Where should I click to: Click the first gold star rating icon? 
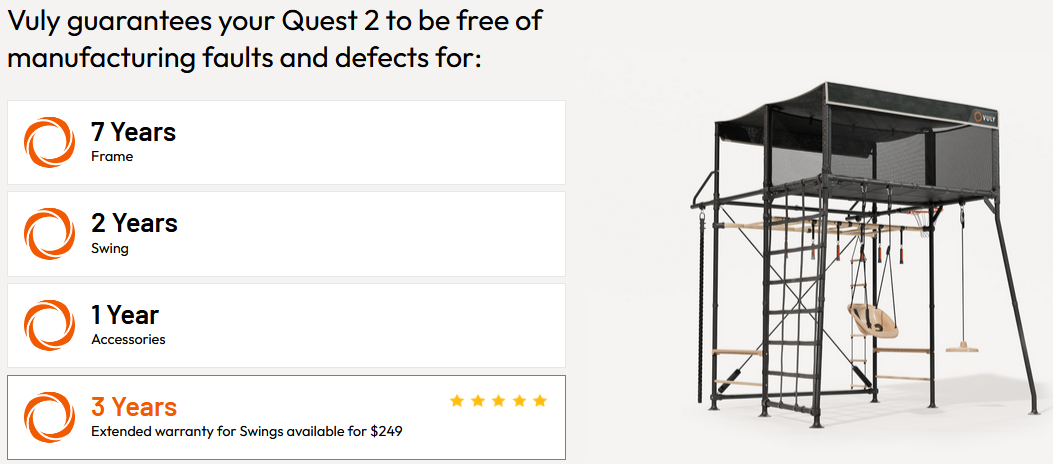click(x=457, y=401)
